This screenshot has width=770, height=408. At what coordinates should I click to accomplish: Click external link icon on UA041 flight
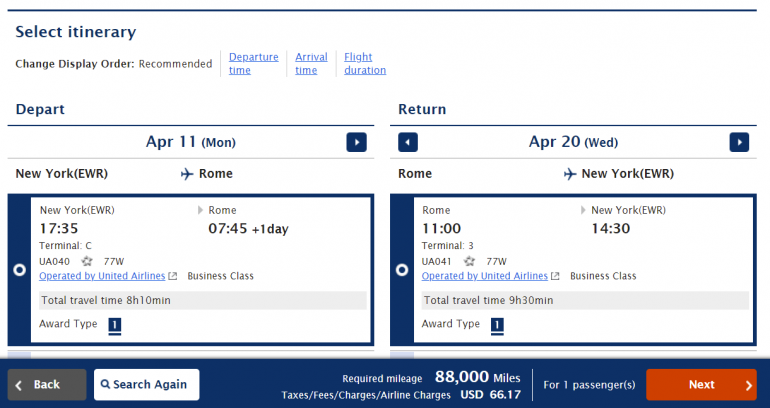tap(556, 276)
